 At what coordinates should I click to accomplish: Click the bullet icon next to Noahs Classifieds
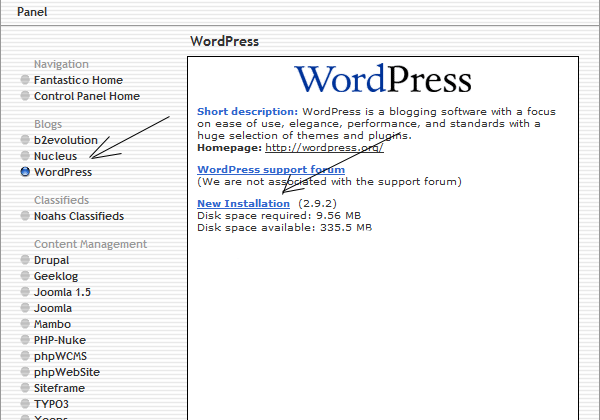pos(25,216)
